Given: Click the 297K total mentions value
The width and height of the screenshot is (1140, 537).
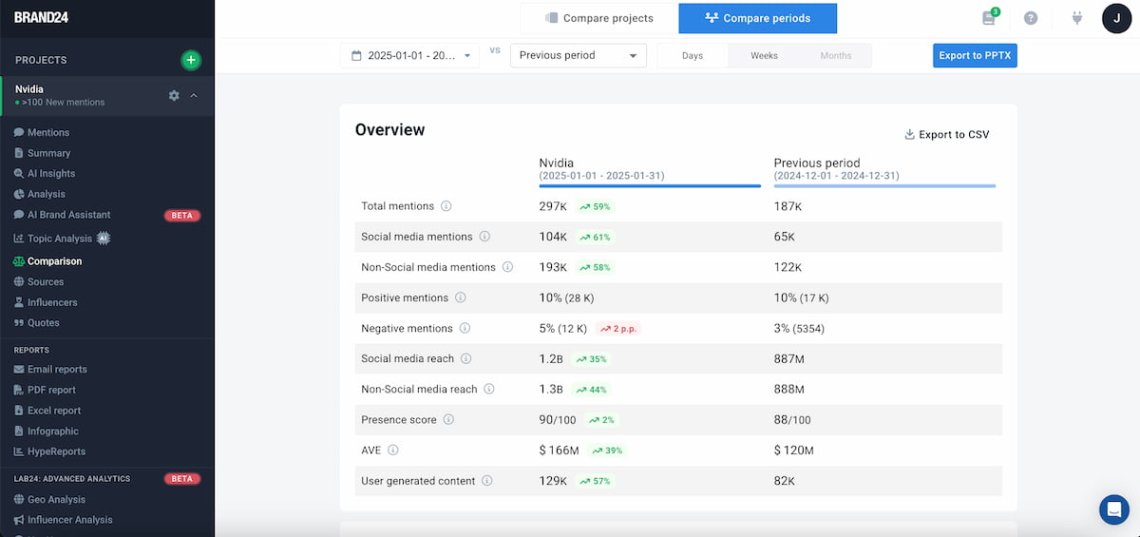Looking at the screenshot, I should click(x=553, y=206).
